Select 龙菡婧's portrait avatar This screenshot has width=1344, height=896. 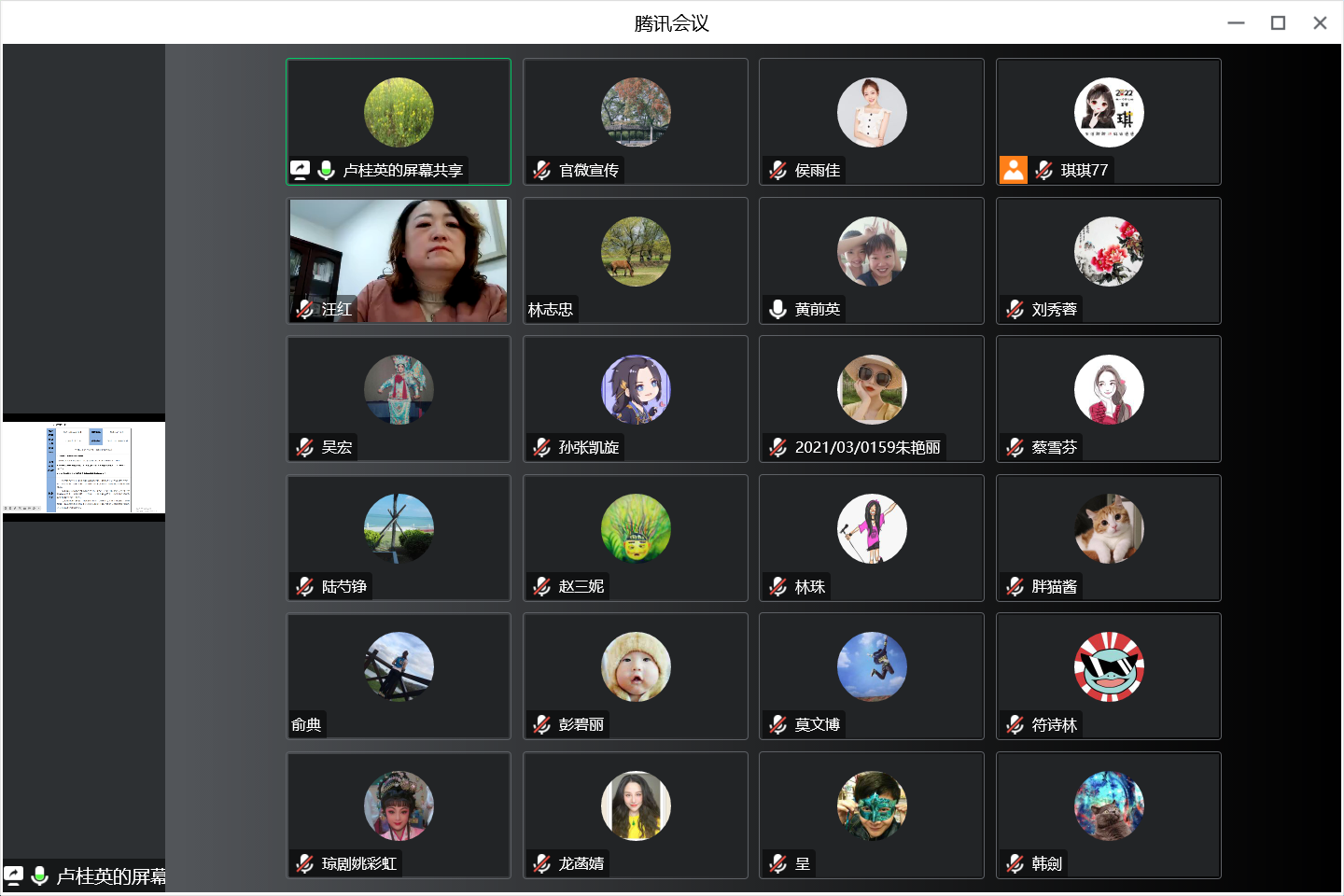tap(636, 805)
